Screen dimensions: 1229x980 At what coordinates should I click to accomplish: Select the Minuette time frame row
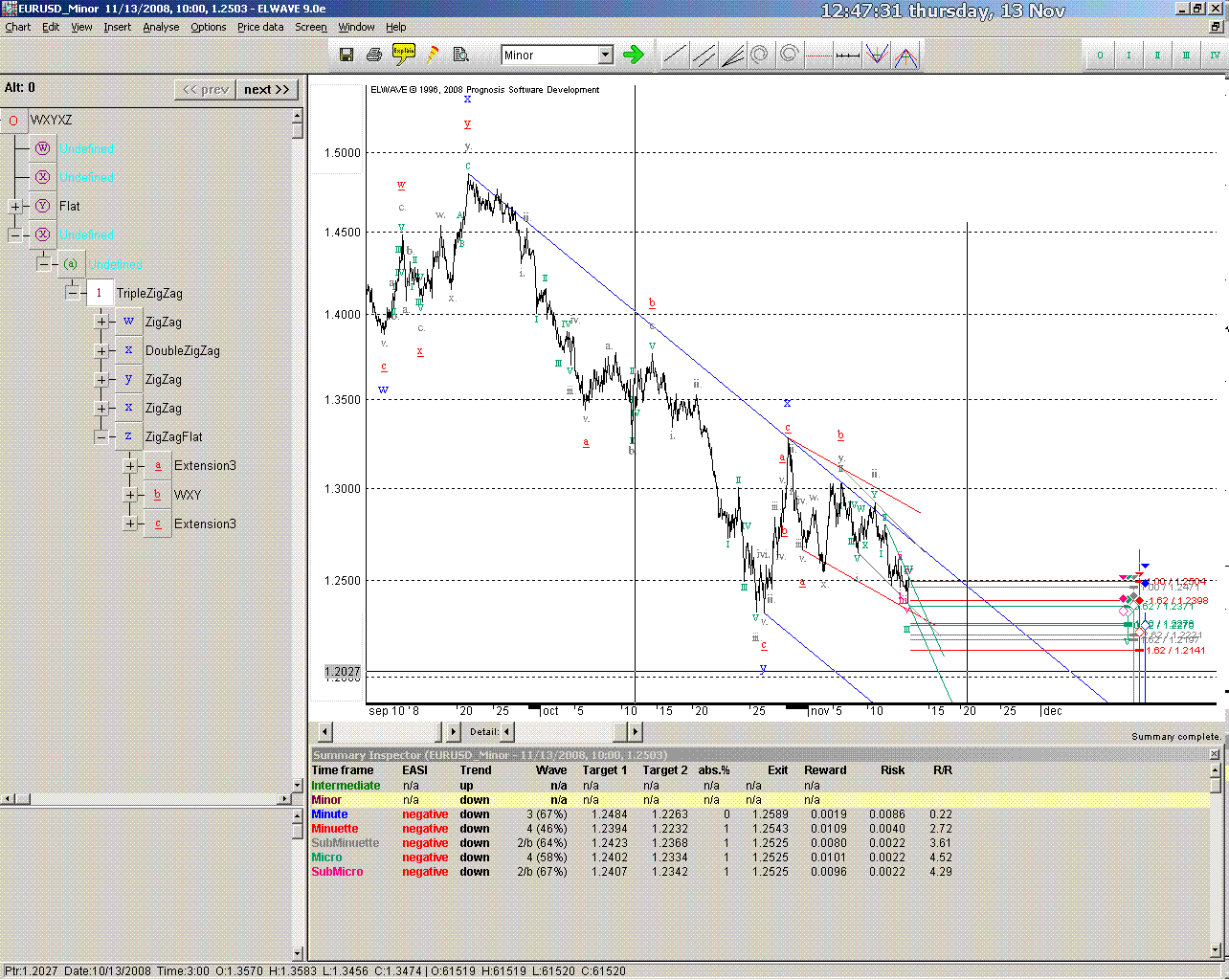click(x=759, y=829)
